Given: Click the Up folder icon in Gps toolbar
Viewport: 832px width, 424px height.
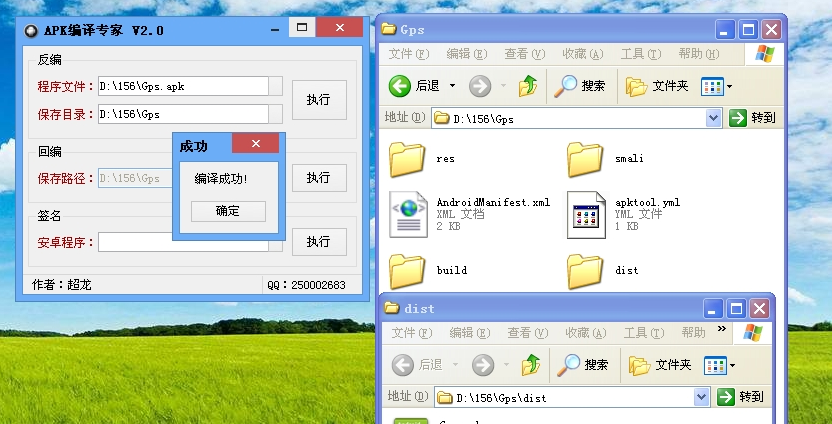Looking at the screenshot, I should (x=528, y=86).
